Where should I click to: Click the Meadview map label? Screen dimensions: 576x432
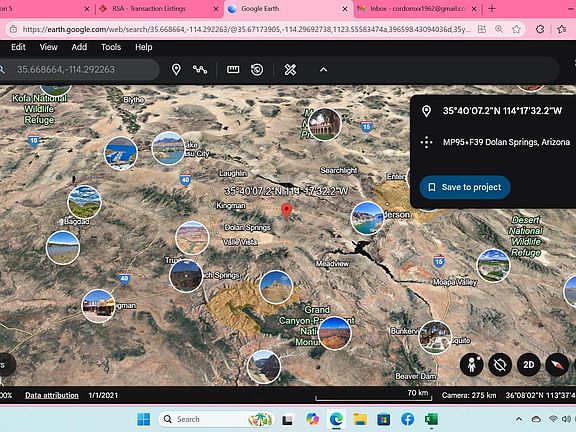pos(332,263)
